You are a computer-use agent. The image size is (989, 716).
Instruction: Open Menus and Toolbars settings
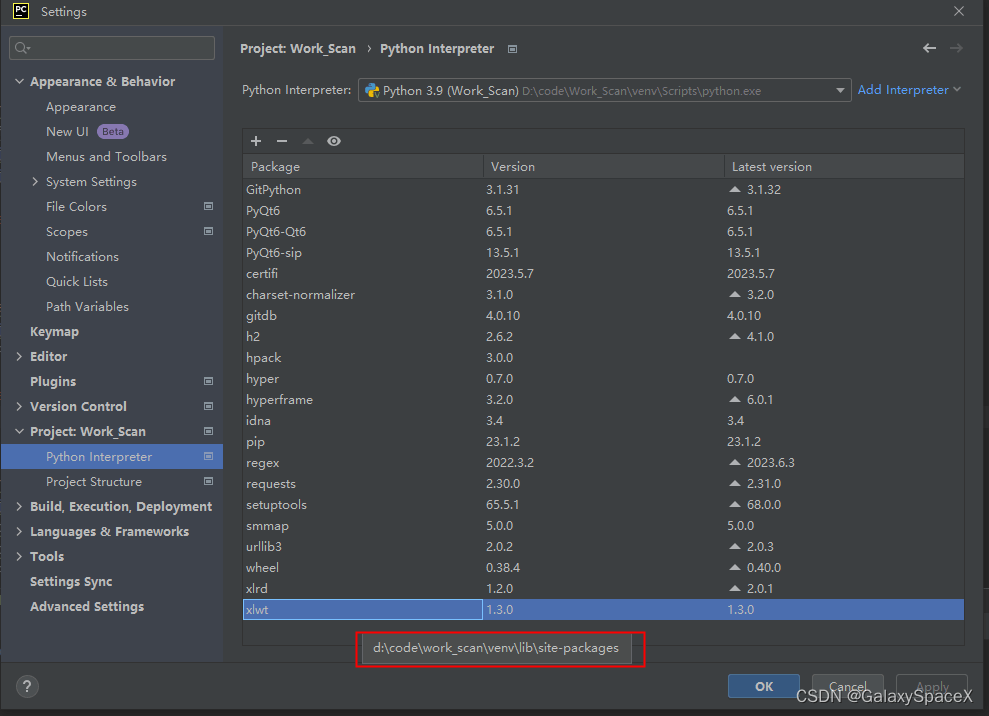pyautogui.click(x=107, y=156)
